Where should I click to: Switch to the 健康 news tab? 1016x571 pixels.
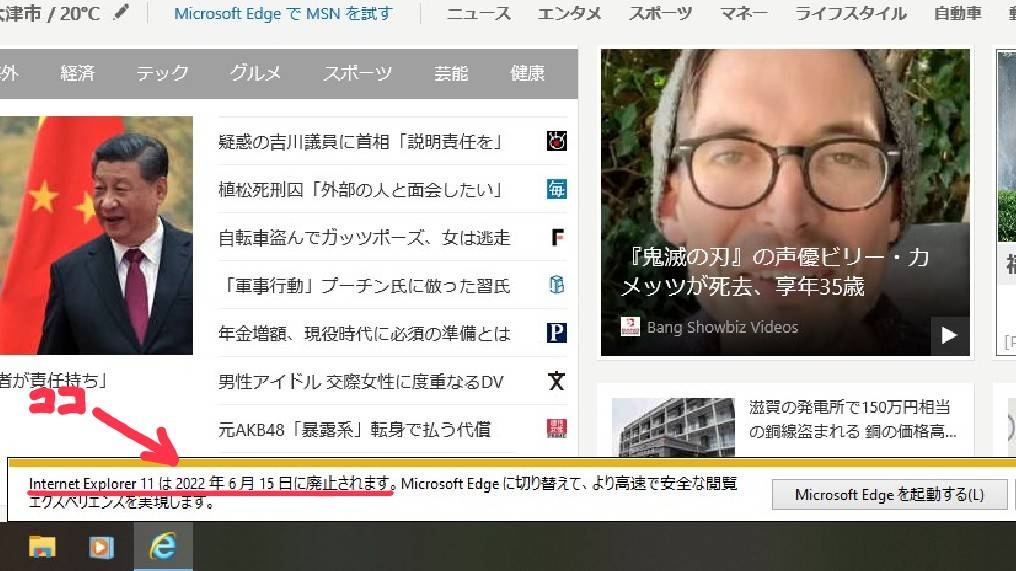pos(527,73)
